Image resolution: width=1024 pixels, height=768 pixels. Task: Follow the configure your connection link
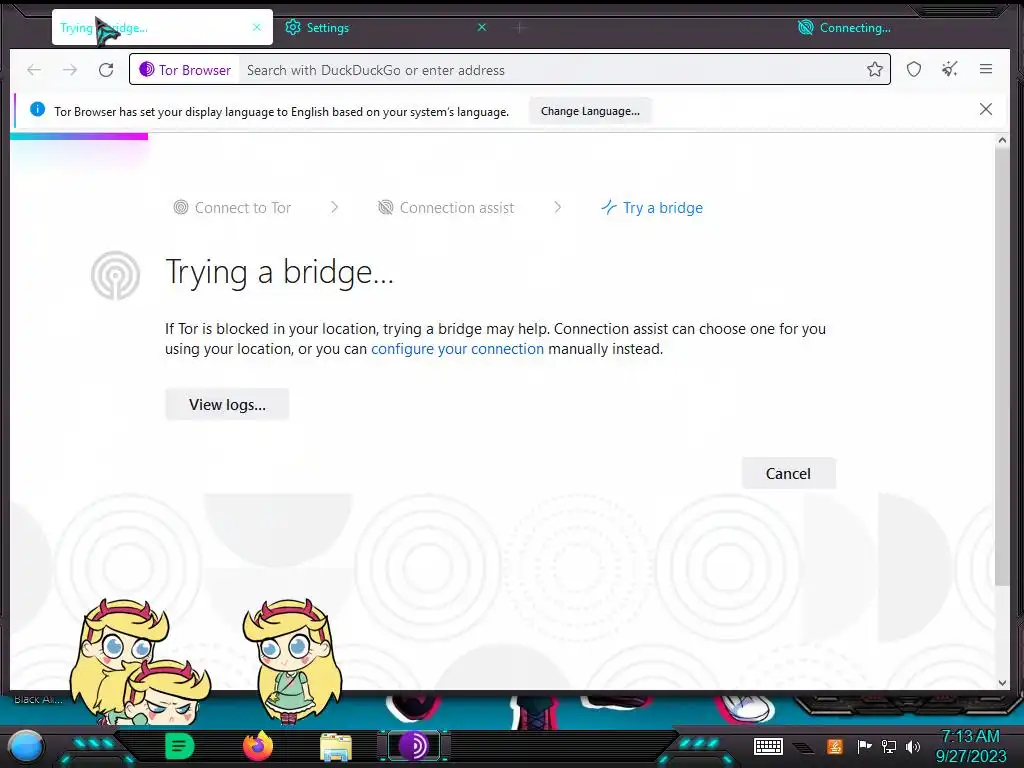pyautogui.click(x=457, y=349)
